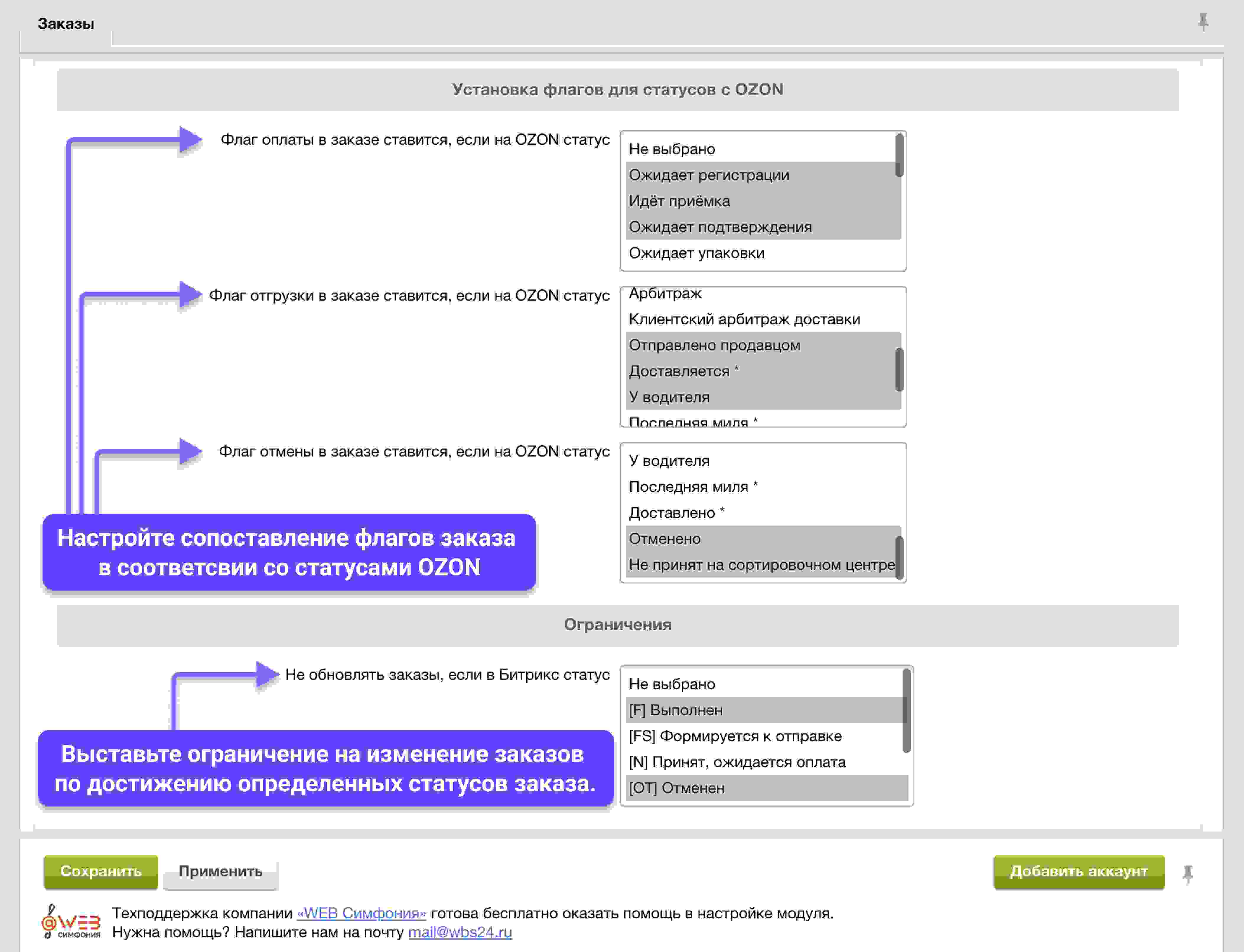Click scrollbar of shipment flag list

pyautogui.click(x=899, y=369)
